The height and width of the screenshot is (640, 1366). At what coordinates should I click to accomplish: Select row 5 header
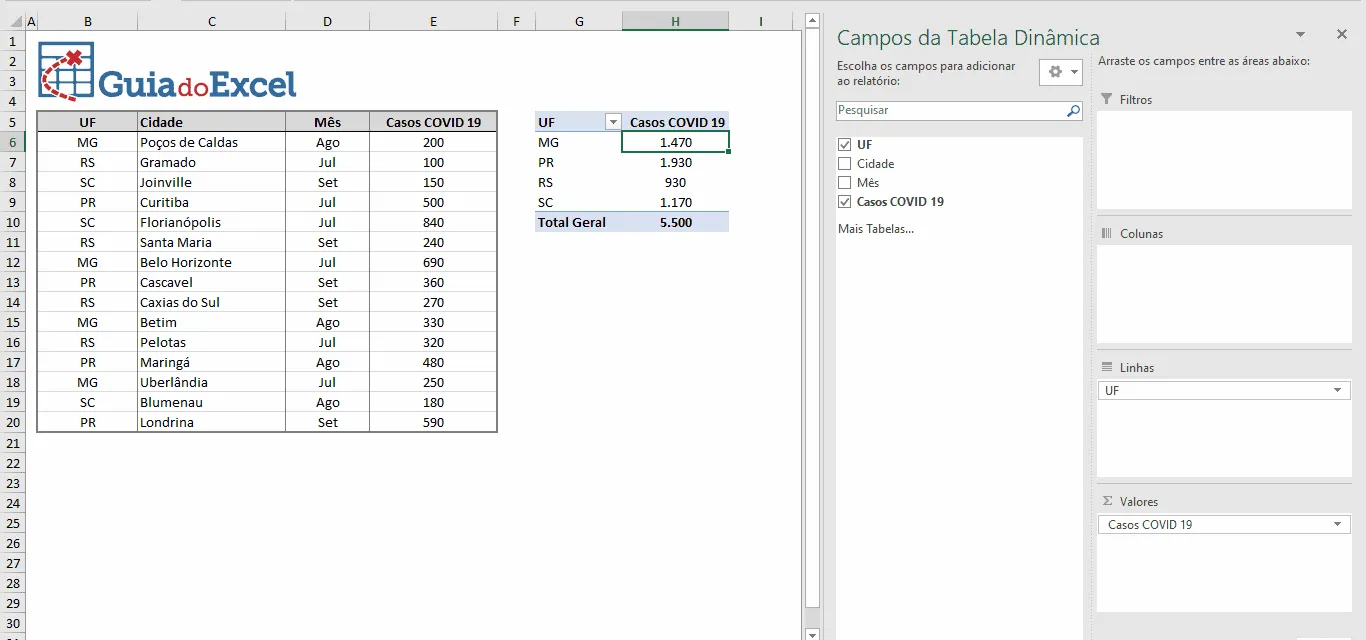click(12, 122)
